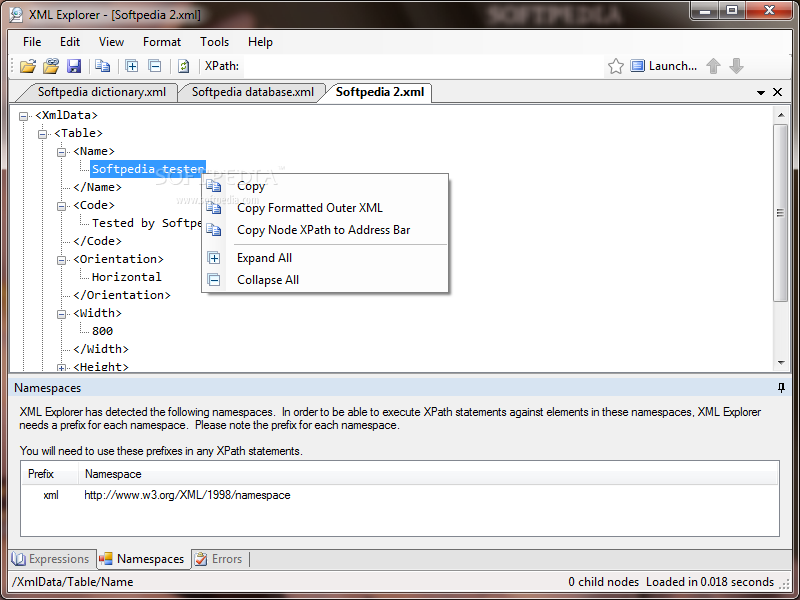Switch to the Errors bottom tab
The width and height of the screenshot is (800, 600).
coord(219,559)
